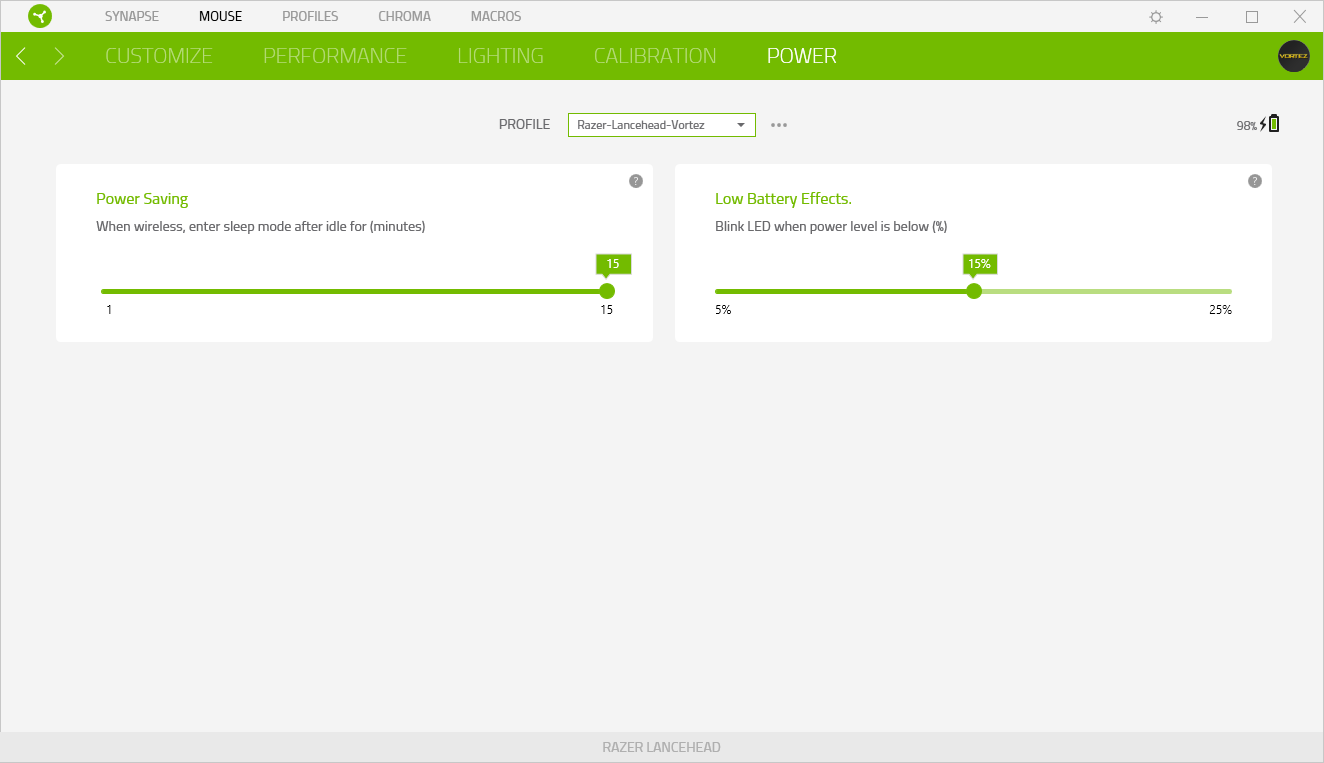The width and height of the screenshot is (1324, 763).
Task: Click the sleep mode idle description text
Action: tap(261, 227)
